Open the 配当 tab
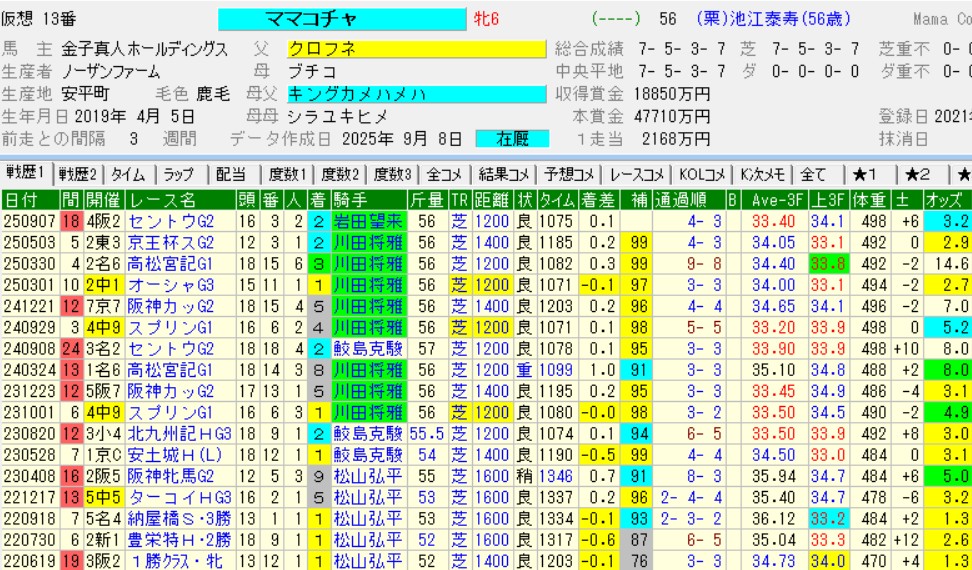Image resolution: width=972 pixels, height=570 pixels. (231, 173)
